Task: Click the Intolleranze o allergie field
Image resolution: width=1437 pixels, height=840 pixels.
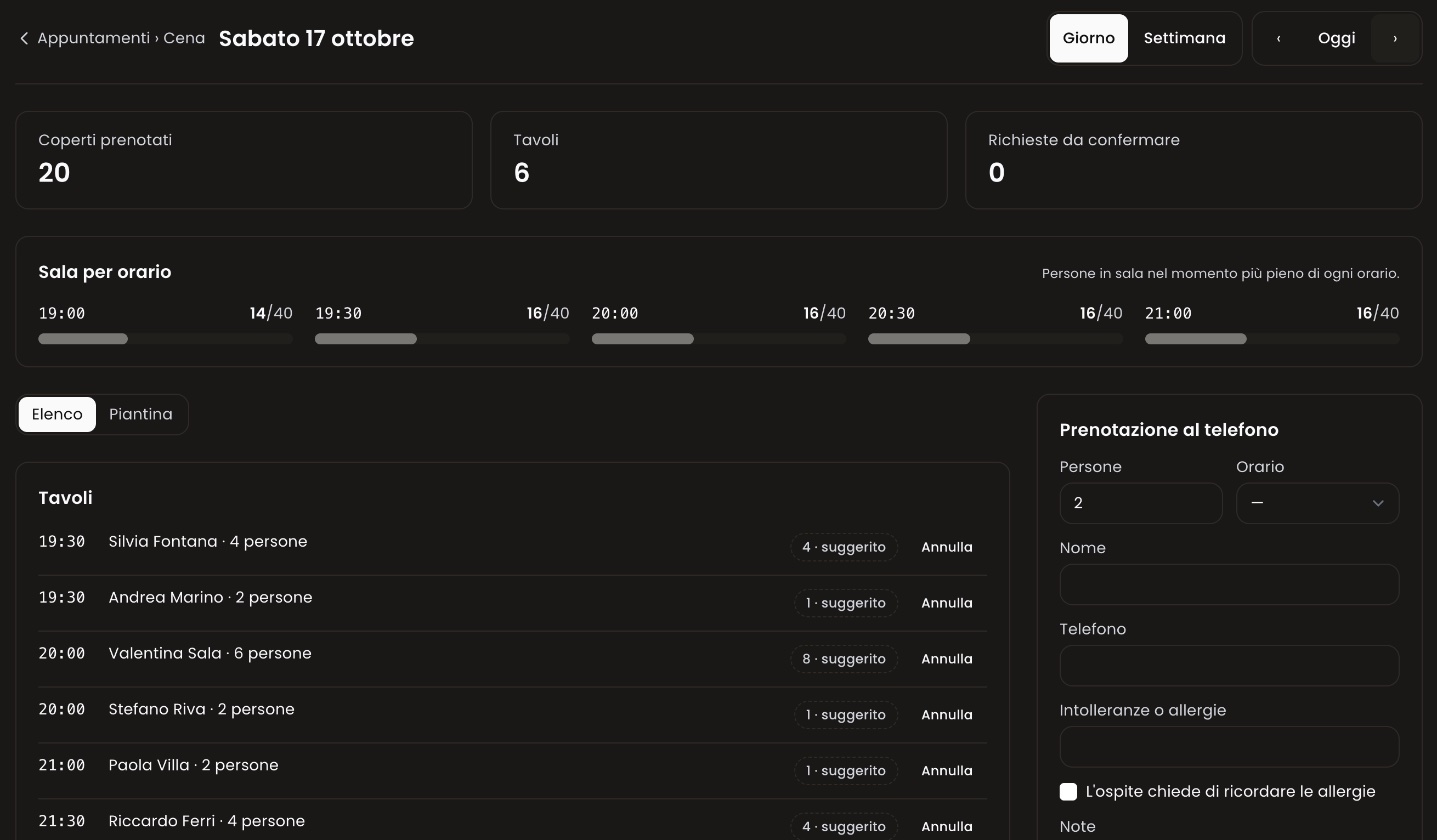Action: pos(1229,746)
